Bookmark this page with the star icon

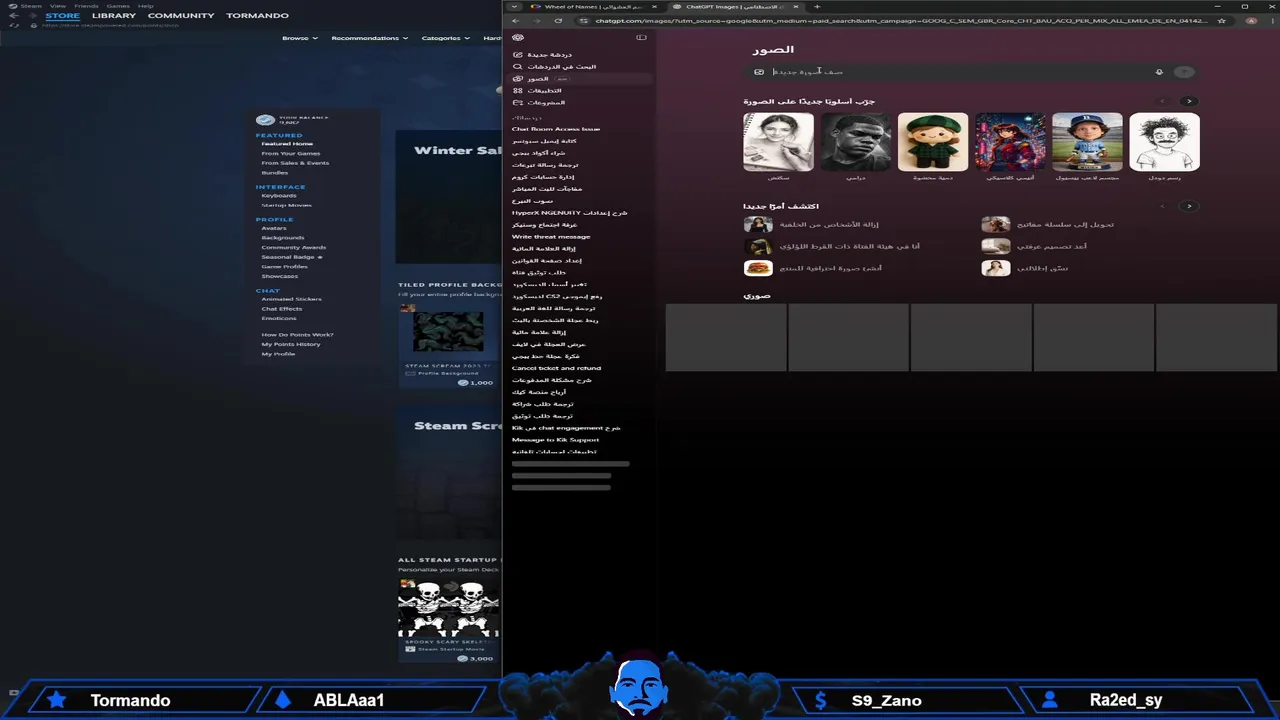coord(1221,20)
